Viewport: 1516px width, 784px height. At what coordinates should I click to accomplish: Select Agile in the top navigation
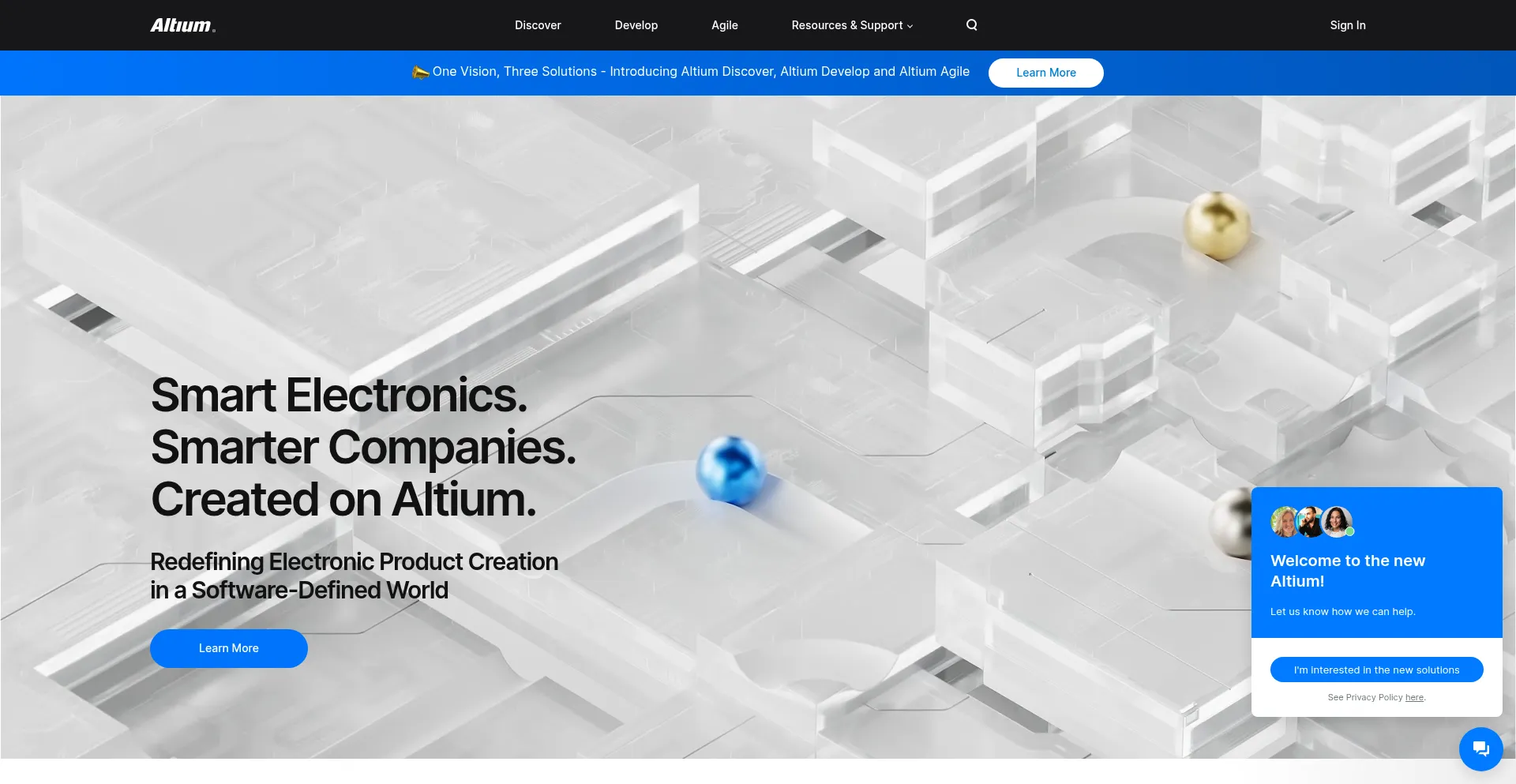[x=724, y=25]
